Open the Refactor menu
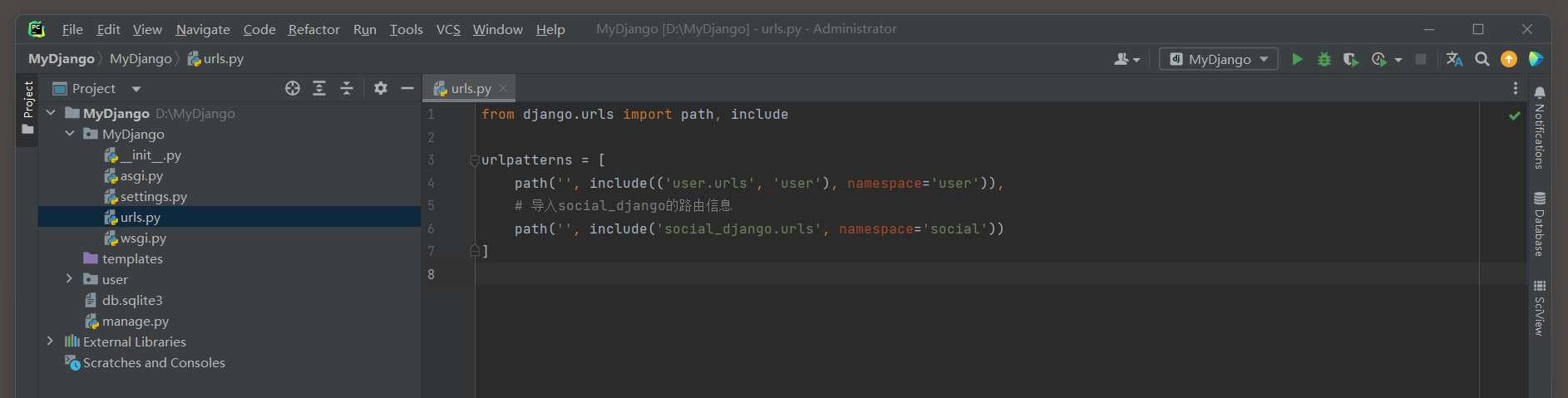The width and height of the screenshot is (1568, 398). tap(314, 30)
